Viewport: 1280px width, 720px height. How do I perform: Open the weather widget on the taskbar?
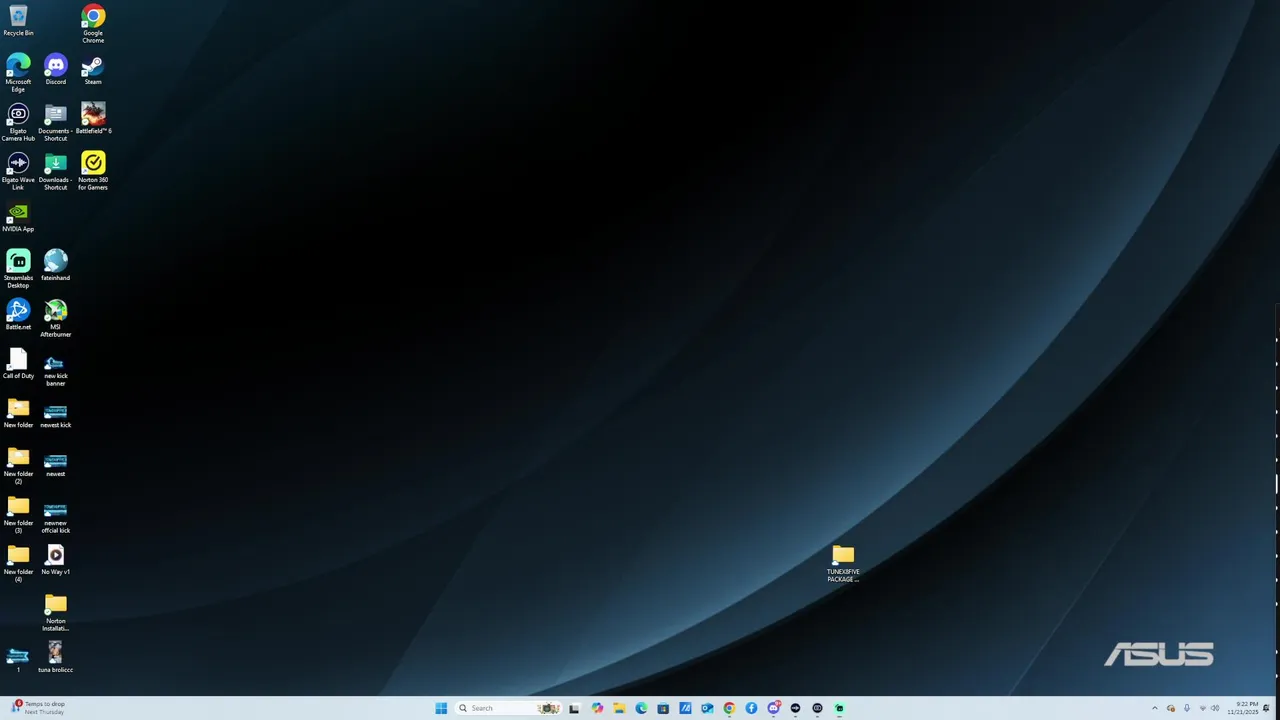click(38, 708)
